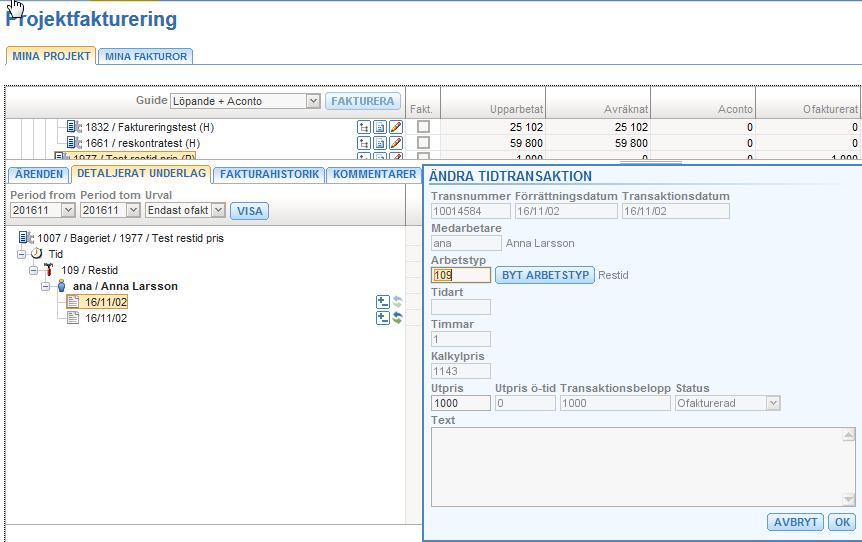
Task: Click Avräknat value 25 102 for 1832
Action: click(x=631, y=127)
